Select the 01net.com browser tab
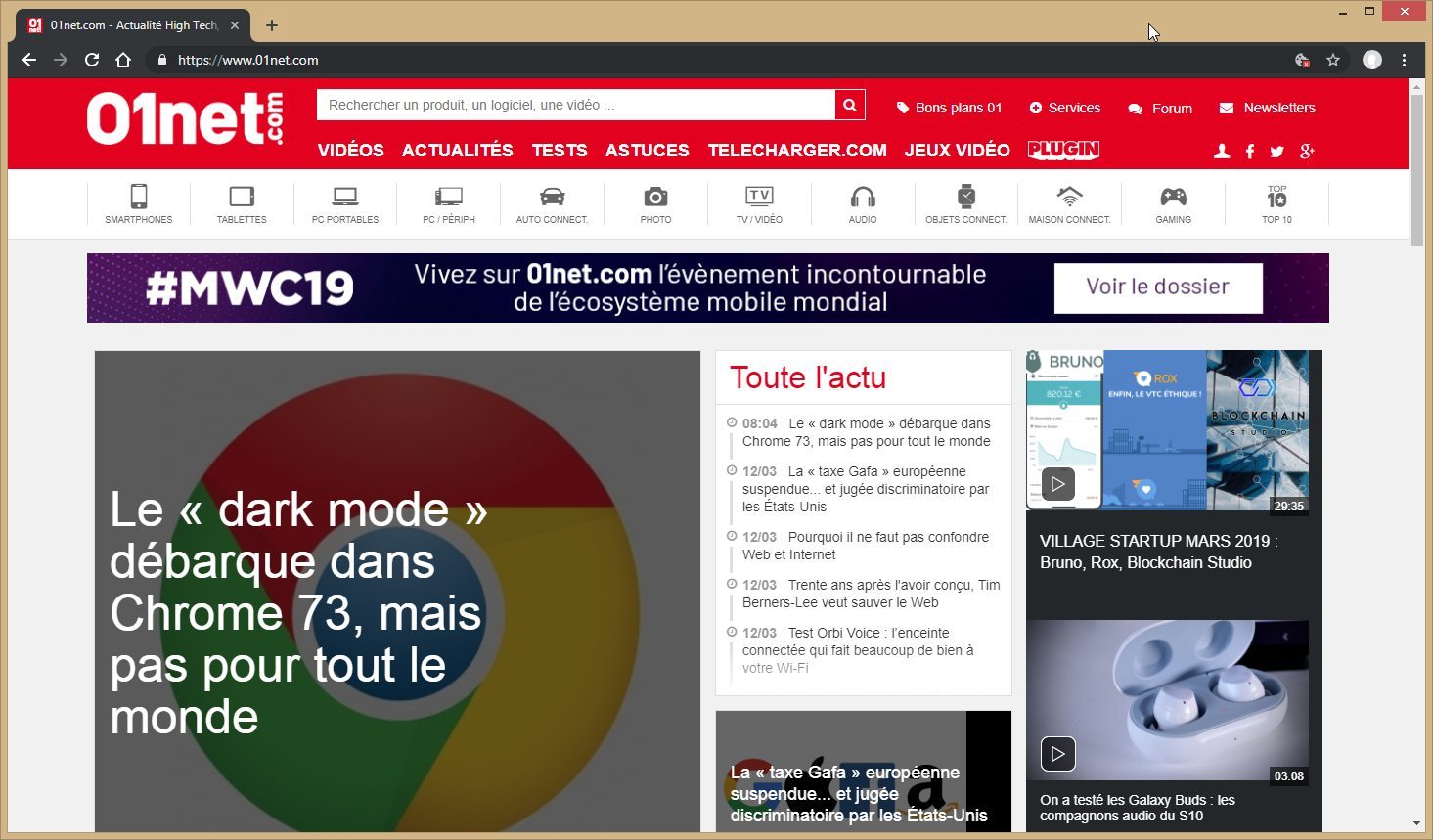 tap(133, 25)
